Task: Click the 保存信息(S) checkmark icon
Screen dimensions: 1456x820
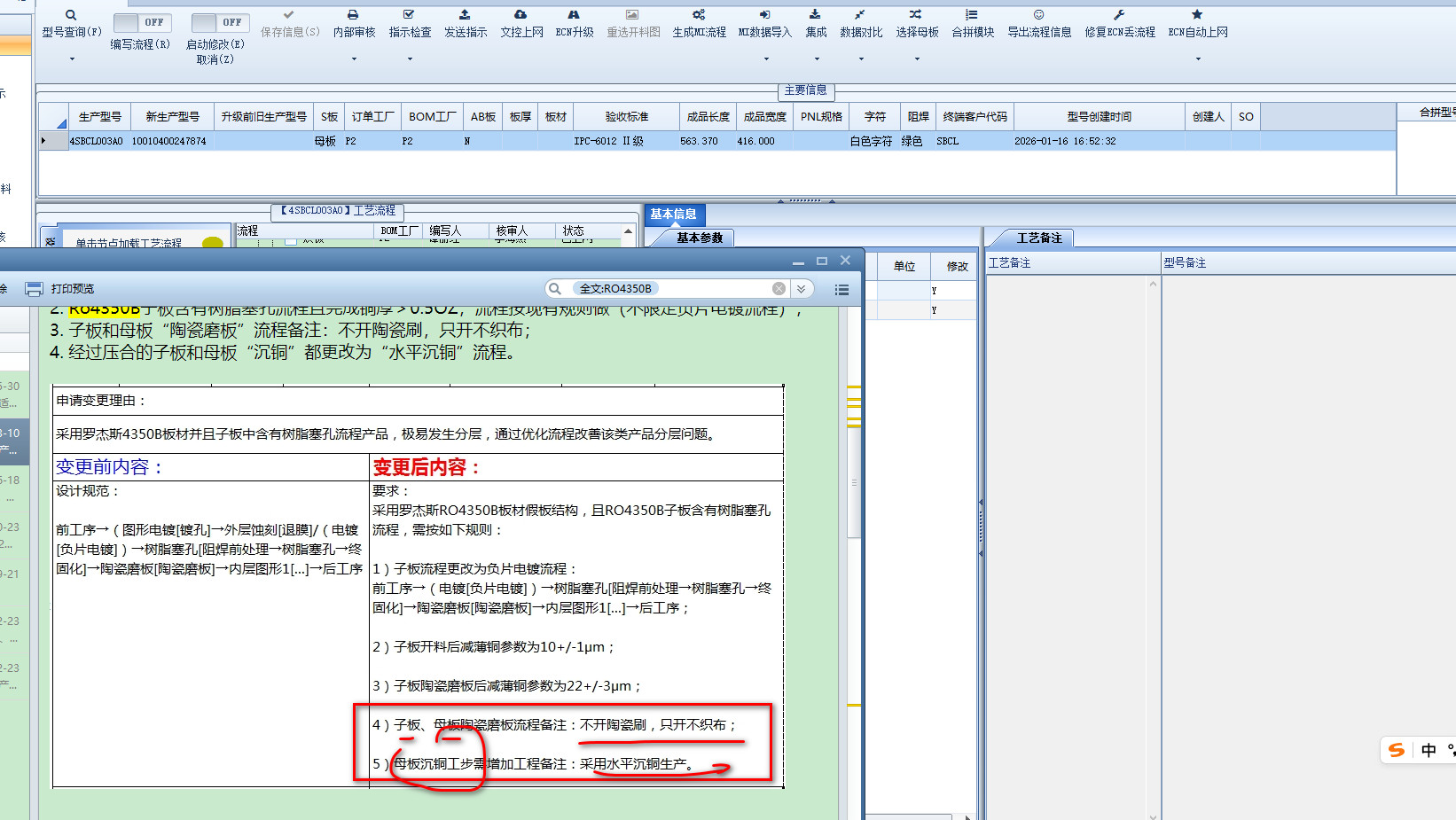Action: pyautogui.click(x=289, y=15)
